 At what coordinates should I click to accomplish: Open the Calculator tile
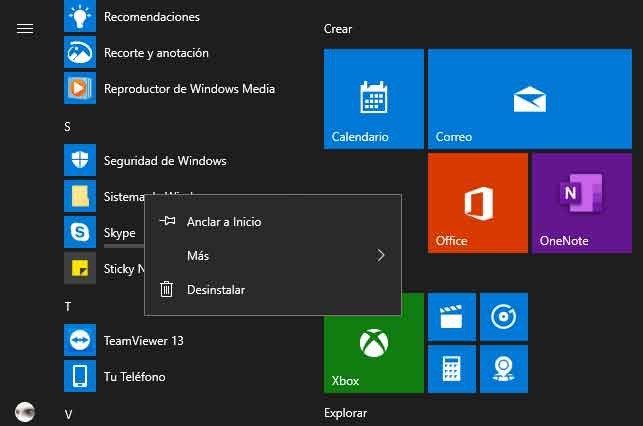452,369
